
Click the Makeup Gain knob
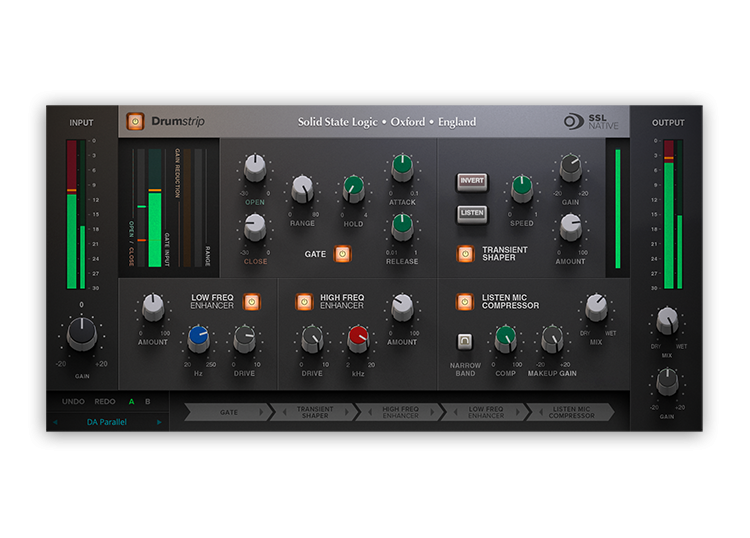[x=552, y=339]
